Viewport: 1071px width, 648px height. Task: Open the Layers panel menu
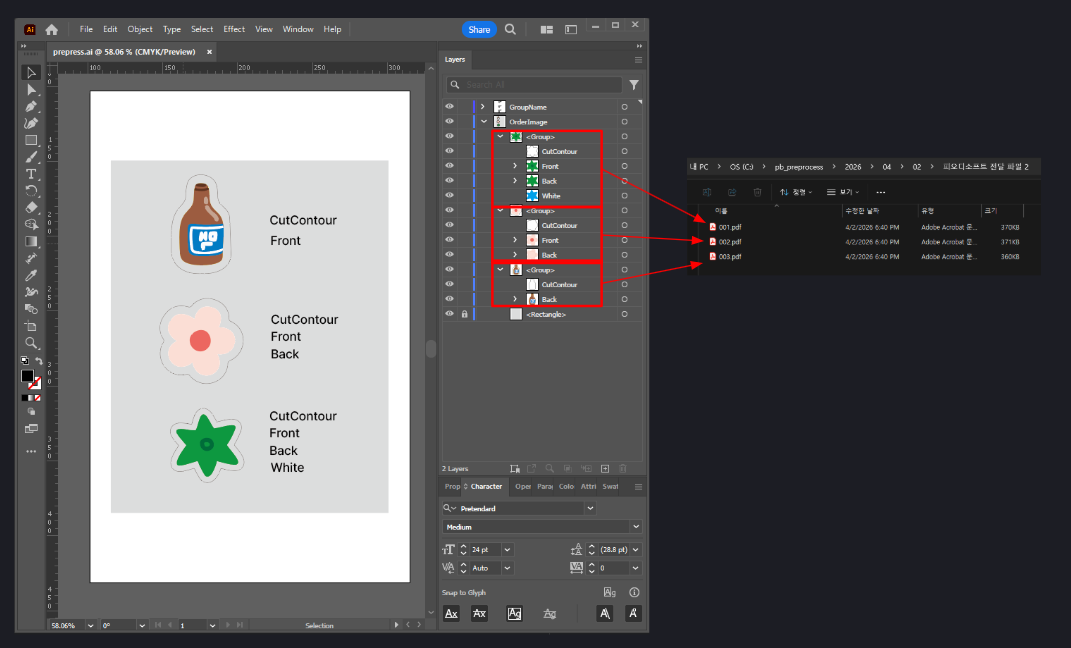[638, 60]
